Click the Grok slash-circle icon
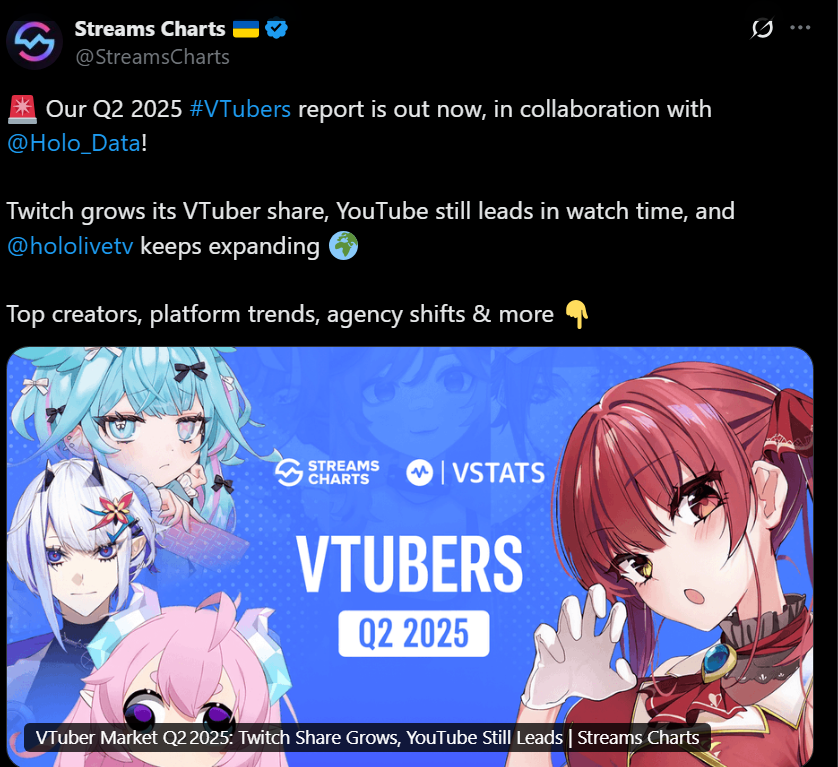The width and height of the screenshot is (838, 767). click(762, 28)
